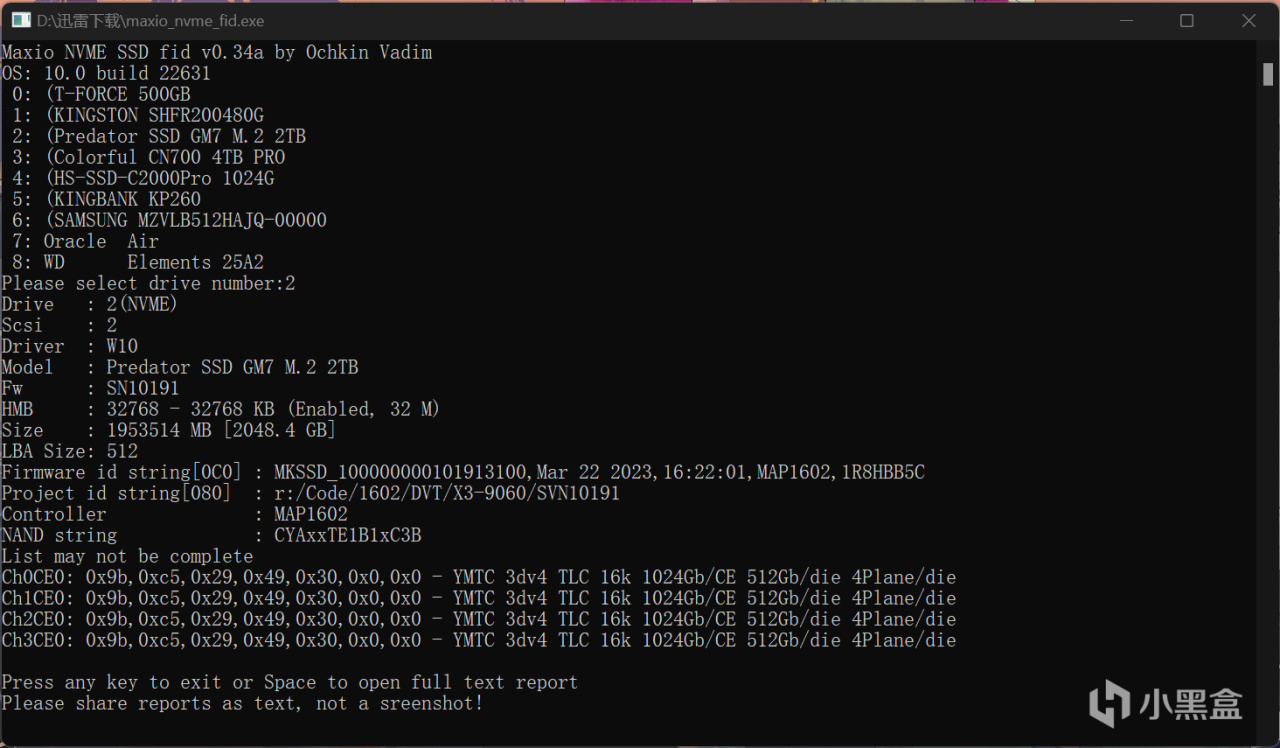1280x748 pixels.
Task: Click the maxio_nvme_fid.exe window icon
Action: [20, 20]
